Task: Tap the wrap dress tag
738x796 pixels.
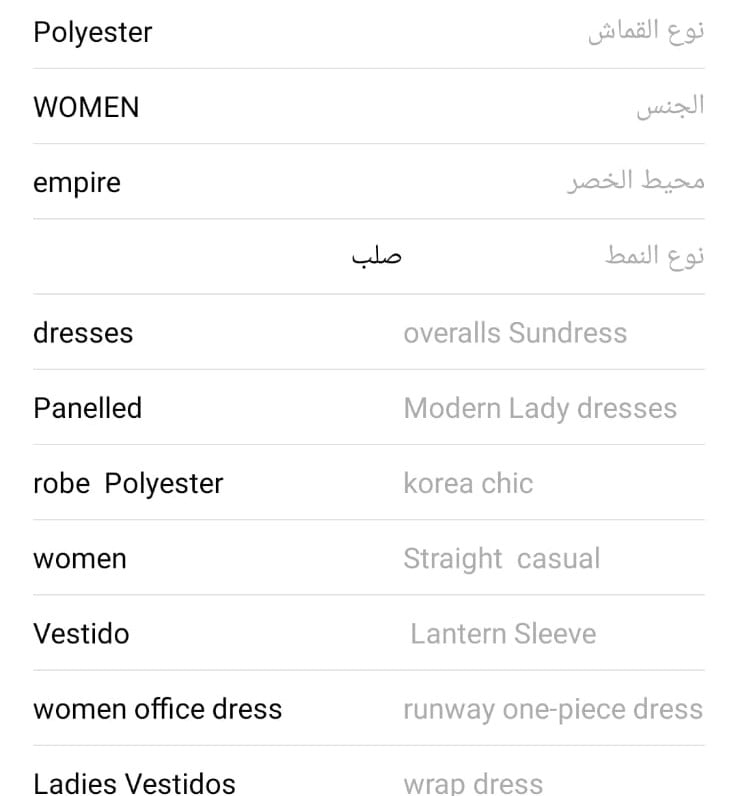Action: click(x=473, y=782)
